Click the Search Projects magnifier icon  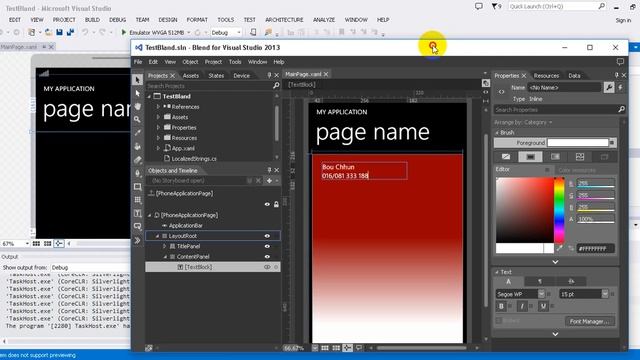click(x=276, y=86)
